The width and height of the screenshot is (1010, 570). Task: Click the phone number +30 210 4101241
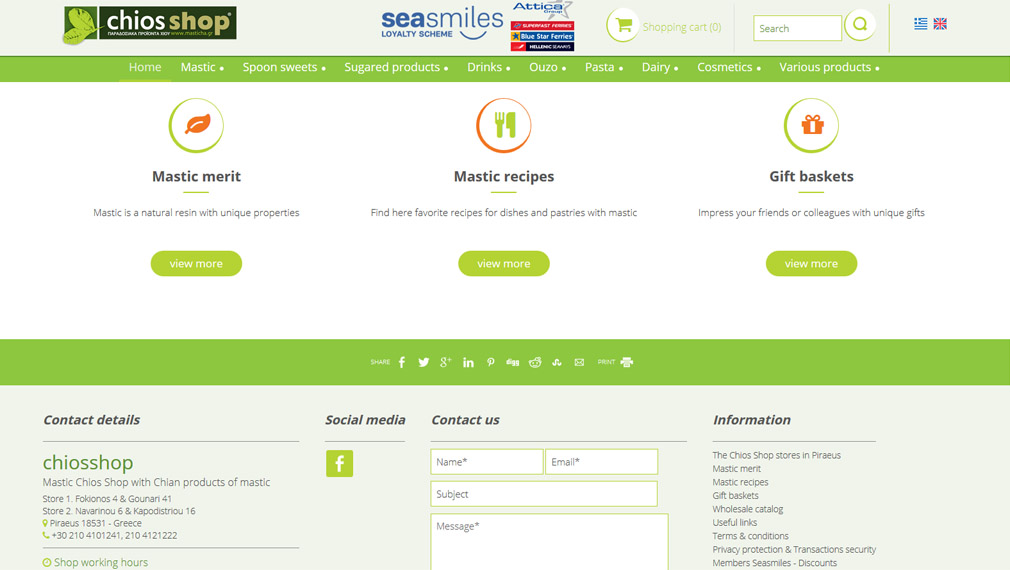pos(86,536)
